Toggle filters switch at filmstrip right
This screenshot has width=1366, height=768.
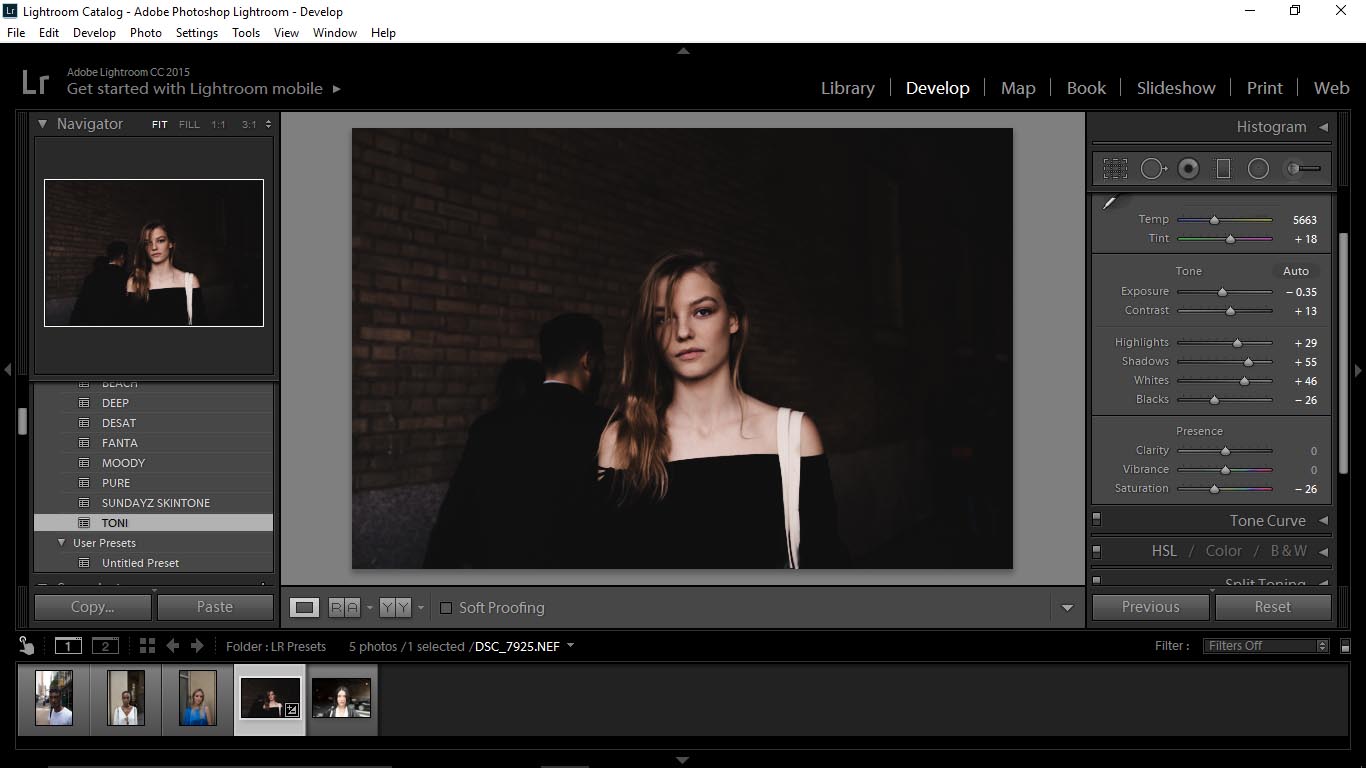(1345, 646)
